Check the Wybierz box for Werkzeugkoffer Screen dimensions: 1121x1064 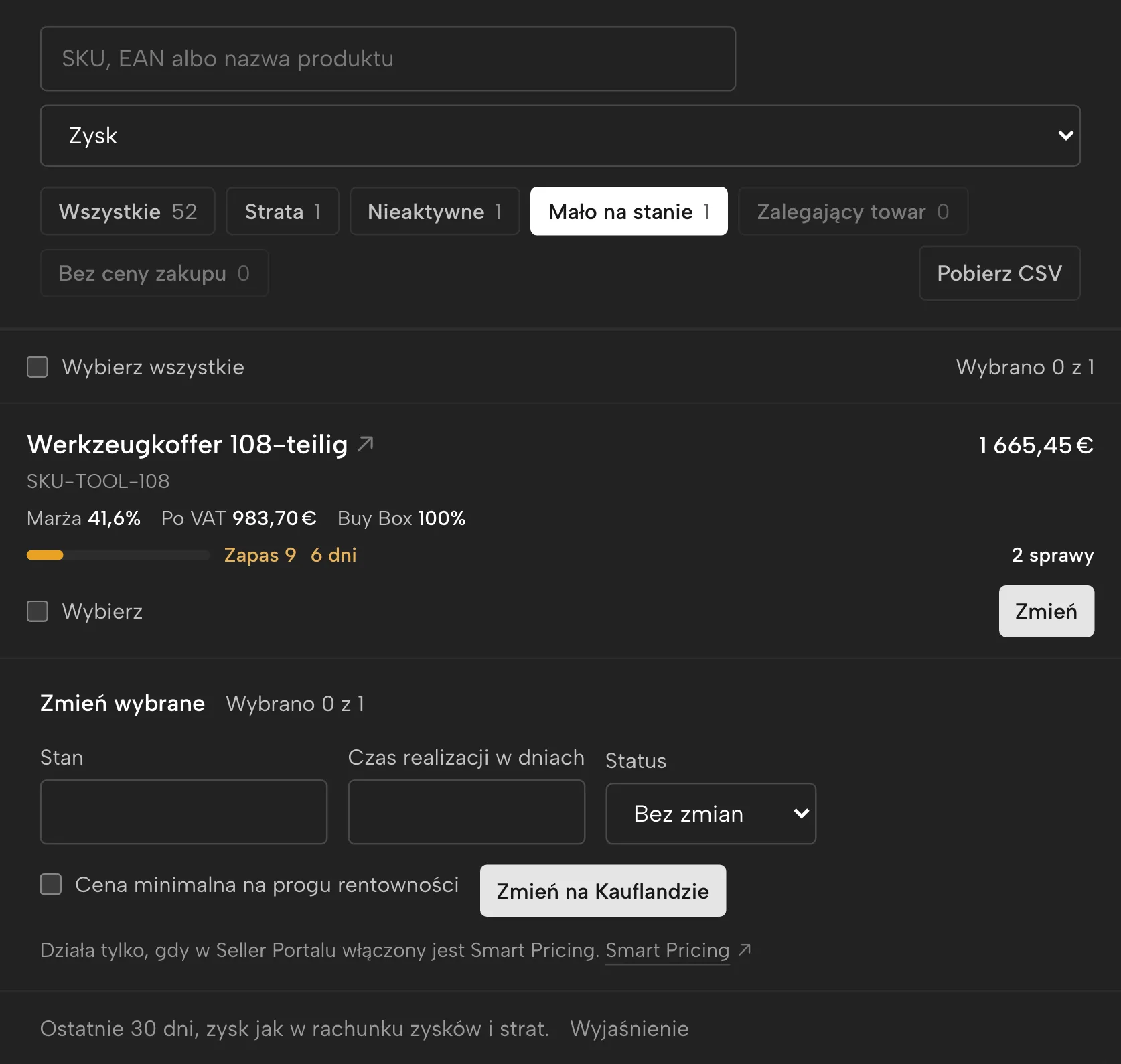[38, 611]
